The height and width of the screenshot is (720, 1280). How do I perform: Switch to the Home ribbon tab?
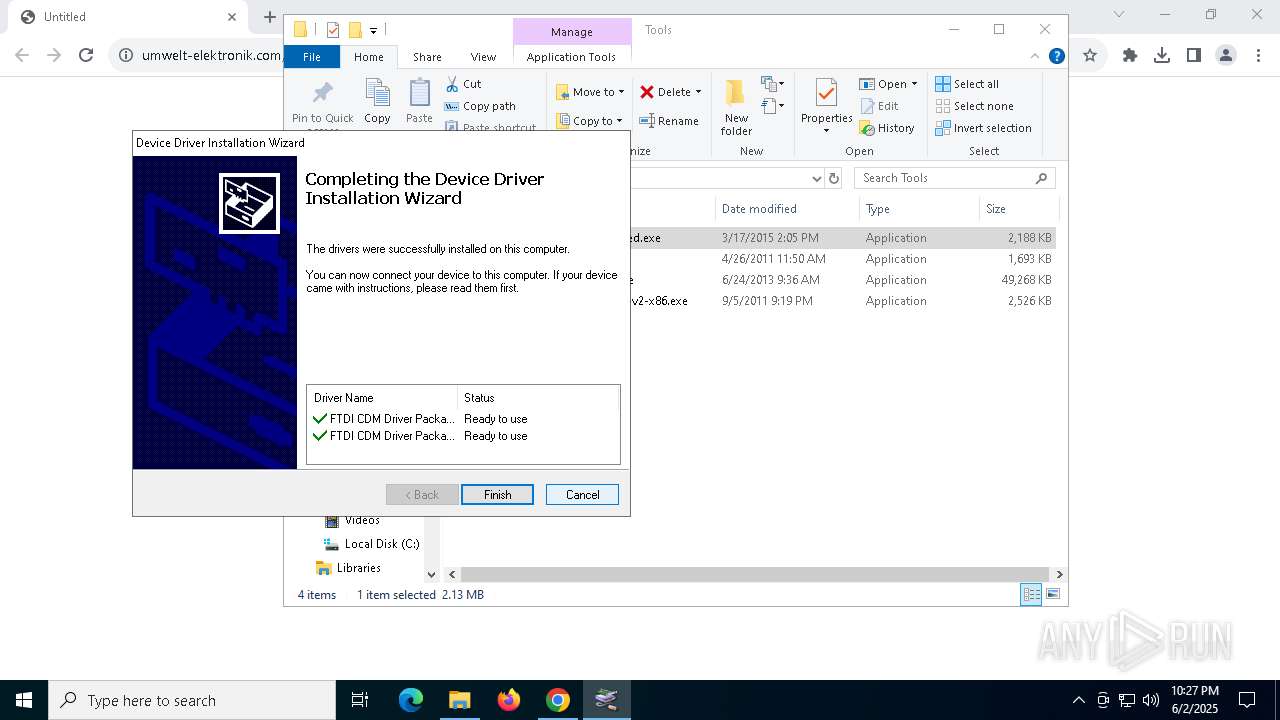tap(368, 57)
